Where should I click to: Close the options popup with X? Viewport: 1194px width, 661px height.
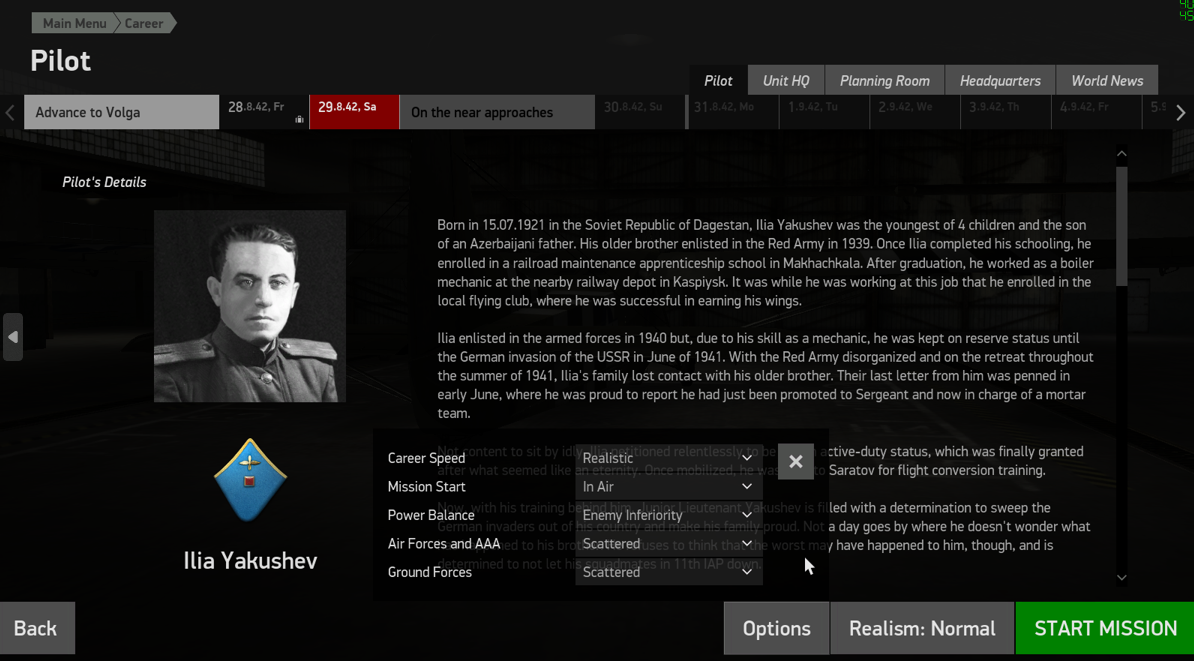pyautogui.click(x=796, y=461)
